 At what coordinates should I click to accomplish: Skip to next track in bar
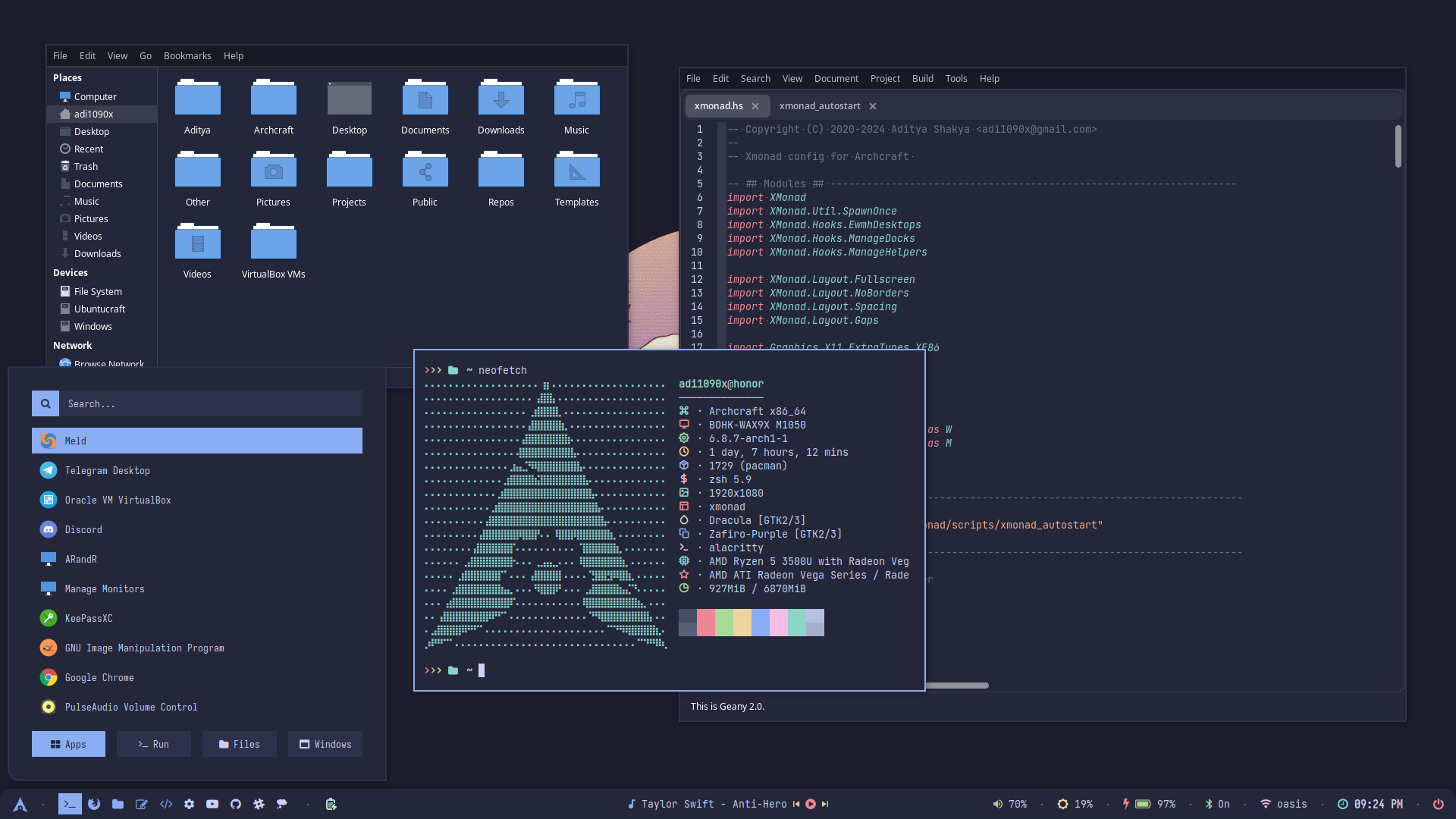click(x=825, y=804)
